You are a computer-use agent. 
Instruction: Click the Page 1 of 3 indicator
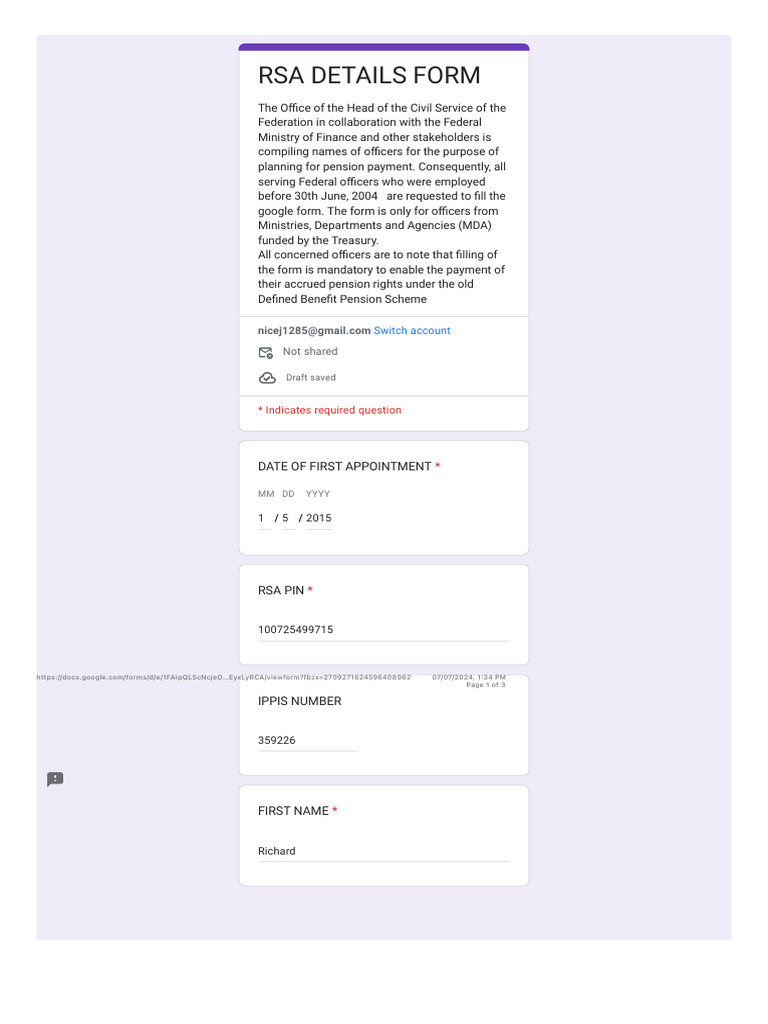[x=486, y=685]
